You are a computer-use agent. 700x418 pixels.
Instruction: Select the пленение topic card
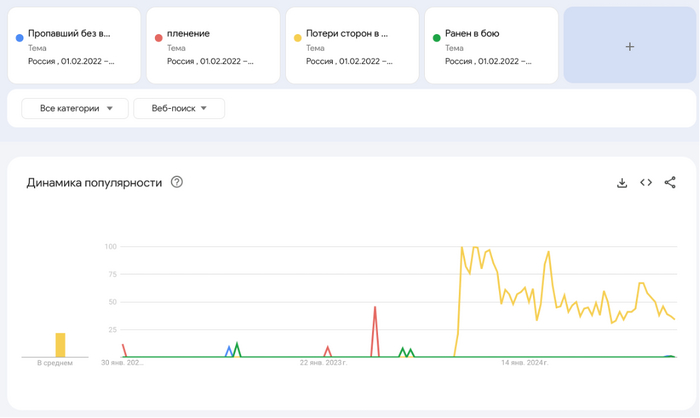213,46
